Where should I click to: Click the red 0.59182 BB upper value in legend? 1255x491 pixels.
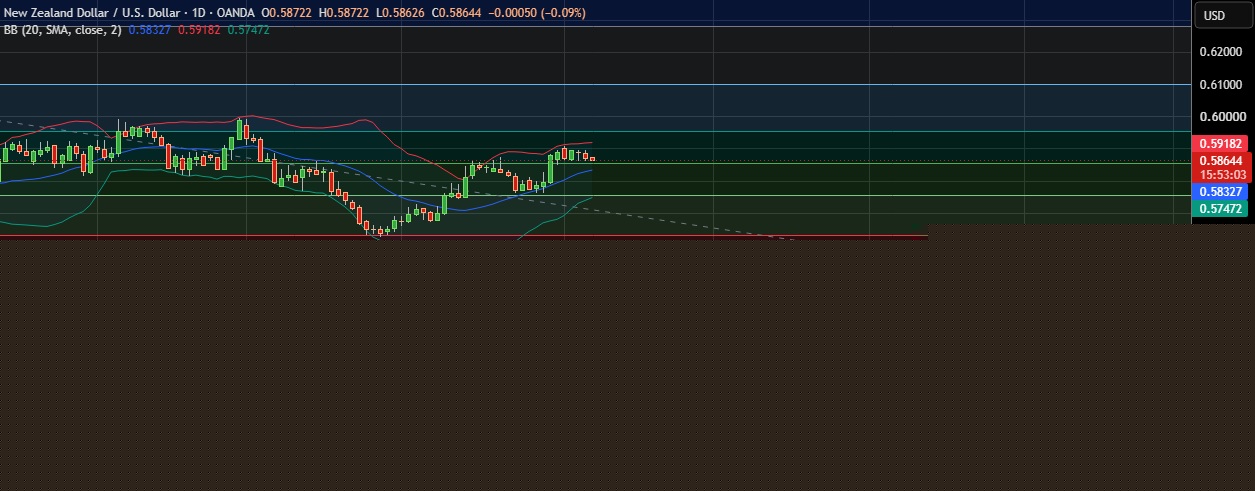pos(200,30)
